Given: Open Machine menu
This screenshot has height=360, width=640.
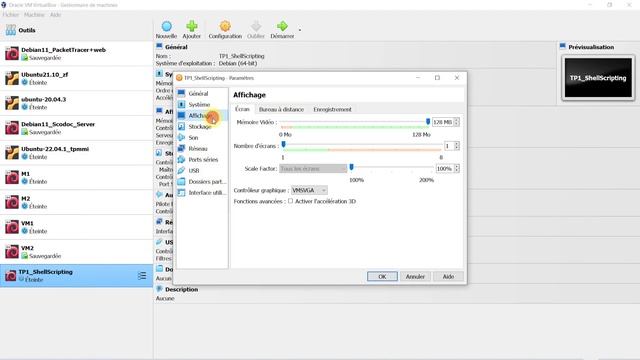Looking at the screenshot, I should point(34,15).
